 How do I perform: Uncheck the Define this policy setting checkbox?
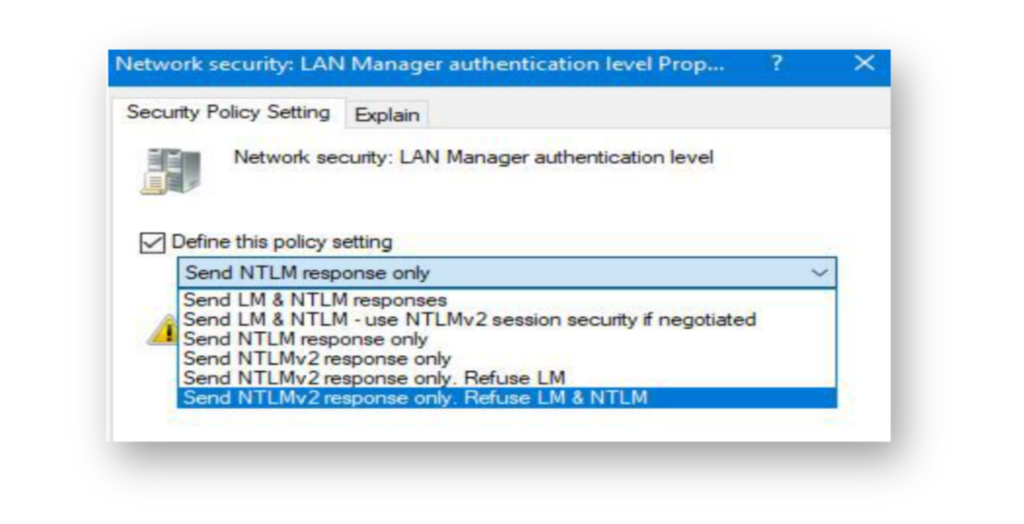(x=152, y=242)
